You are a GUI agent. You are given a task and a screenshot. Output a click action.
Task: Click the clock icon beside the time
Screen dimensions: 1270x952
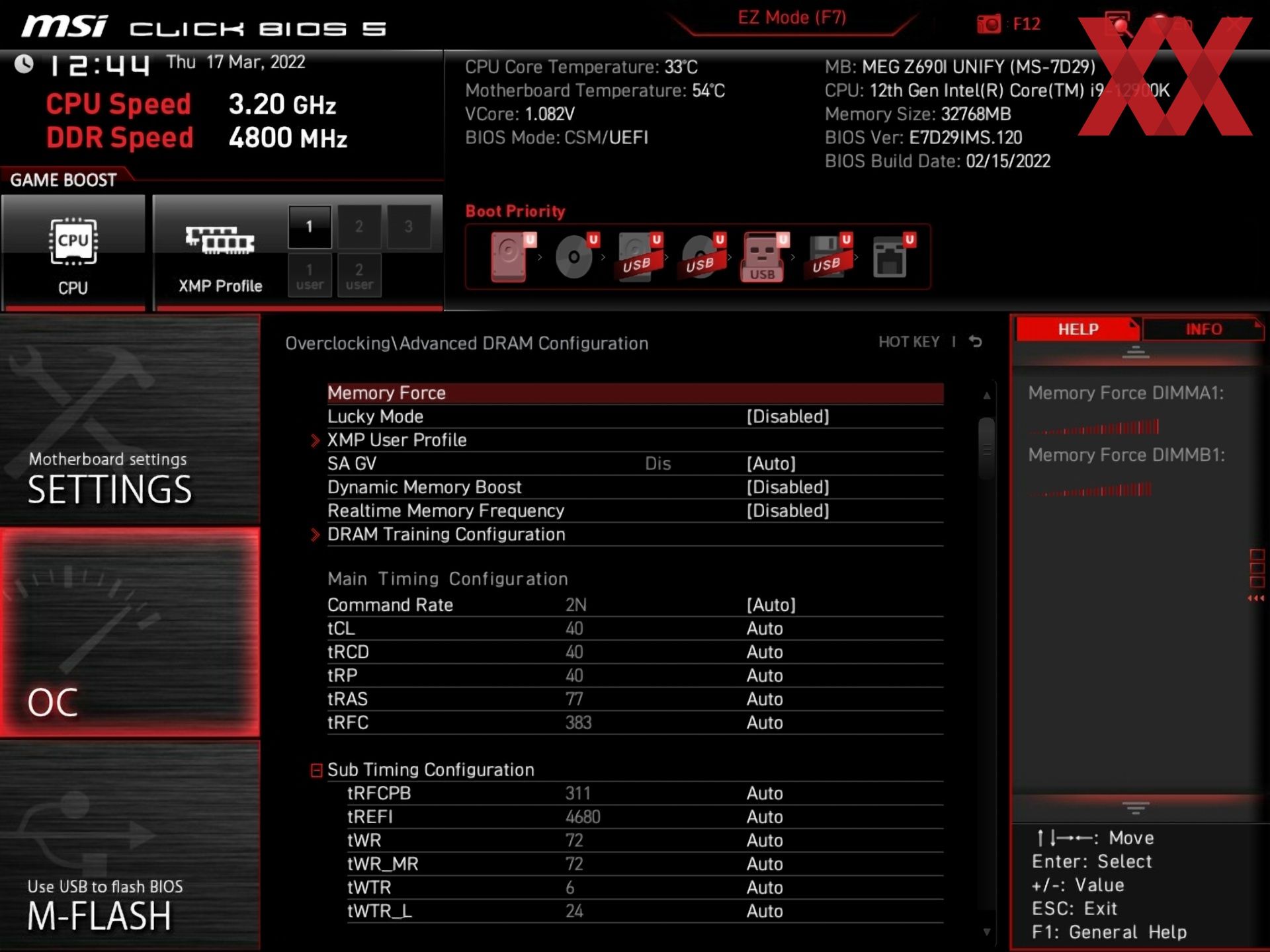click(x=24, y=63)
